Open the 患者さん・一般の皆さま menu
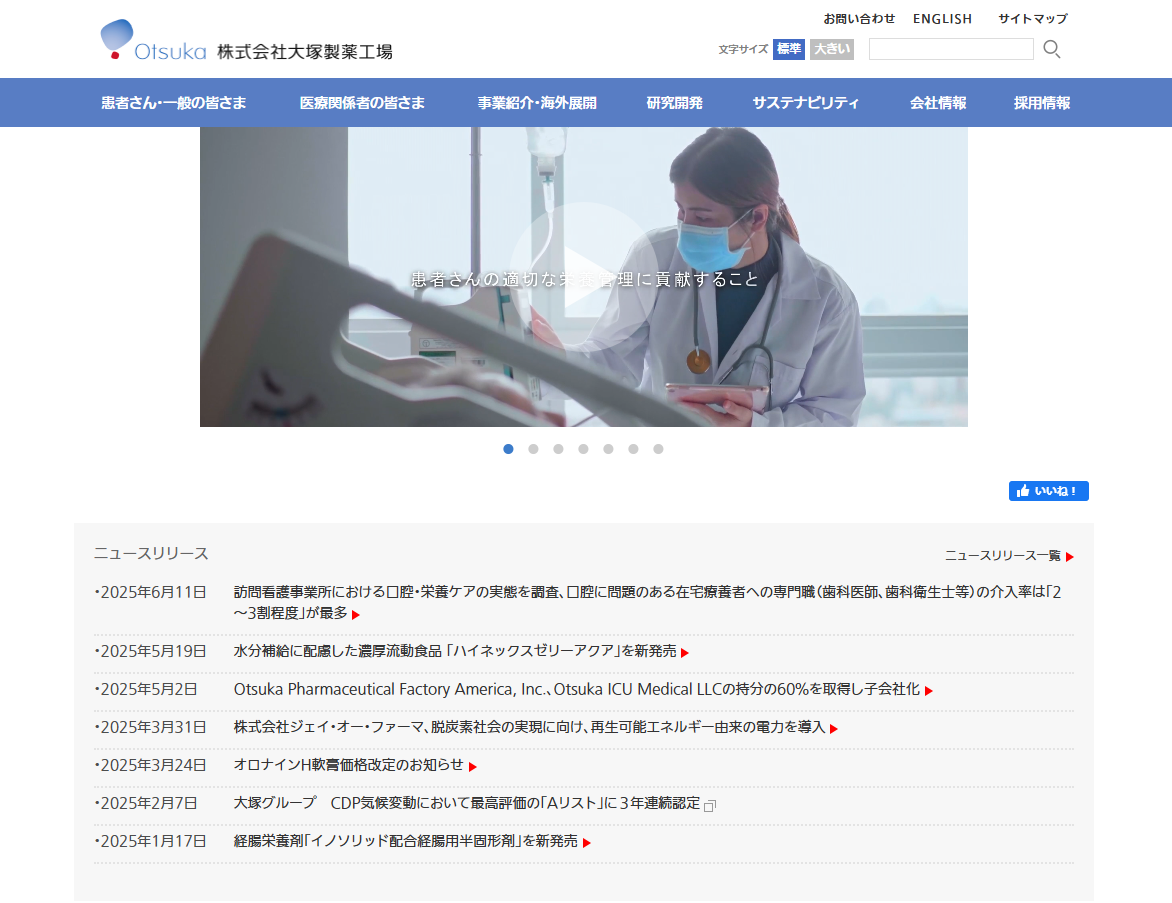1172x903 pixels. click(173, 103)
